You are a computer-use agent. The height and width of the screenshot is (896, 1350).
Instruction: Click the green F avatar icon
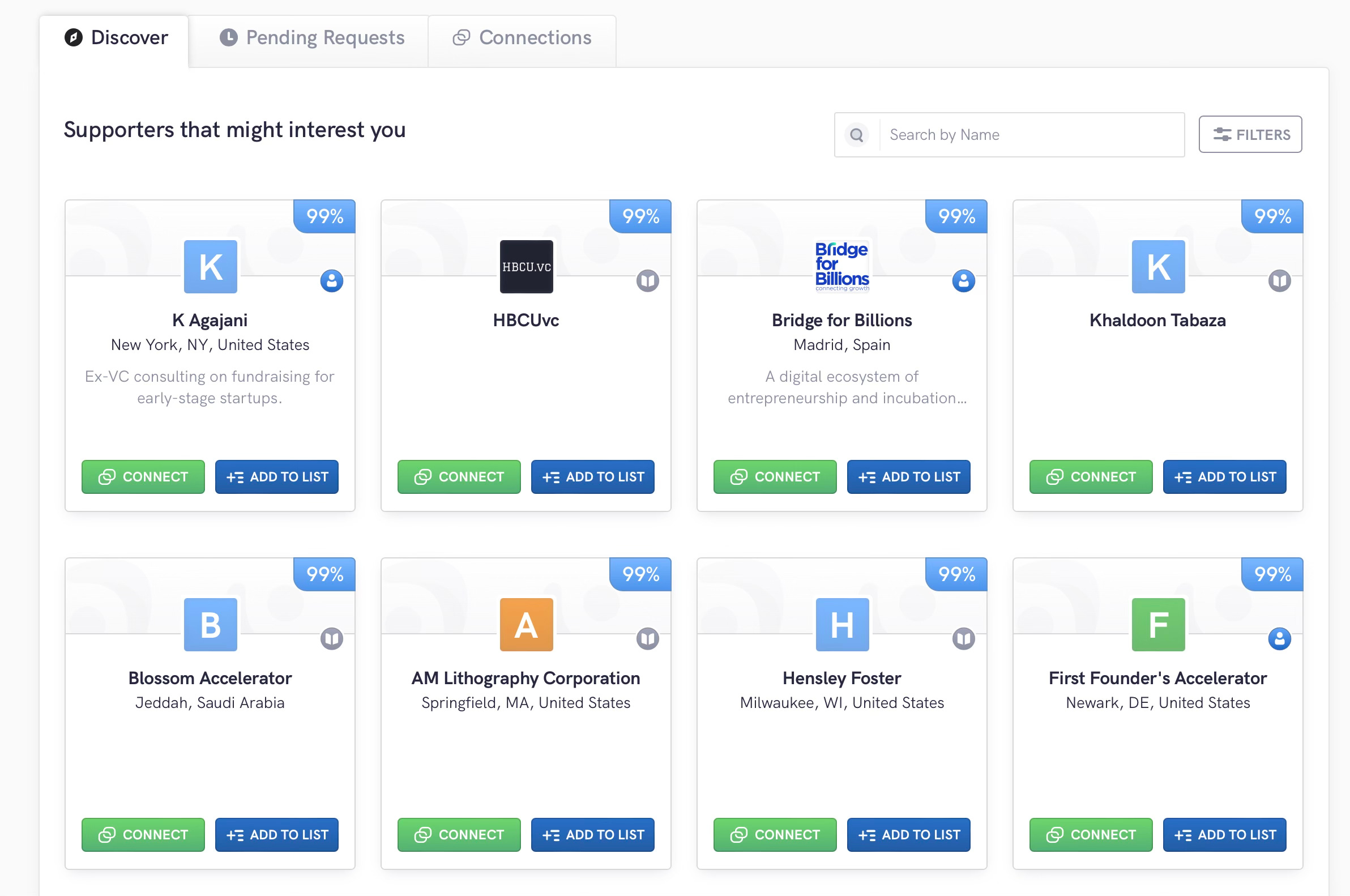click(1157, 624)
